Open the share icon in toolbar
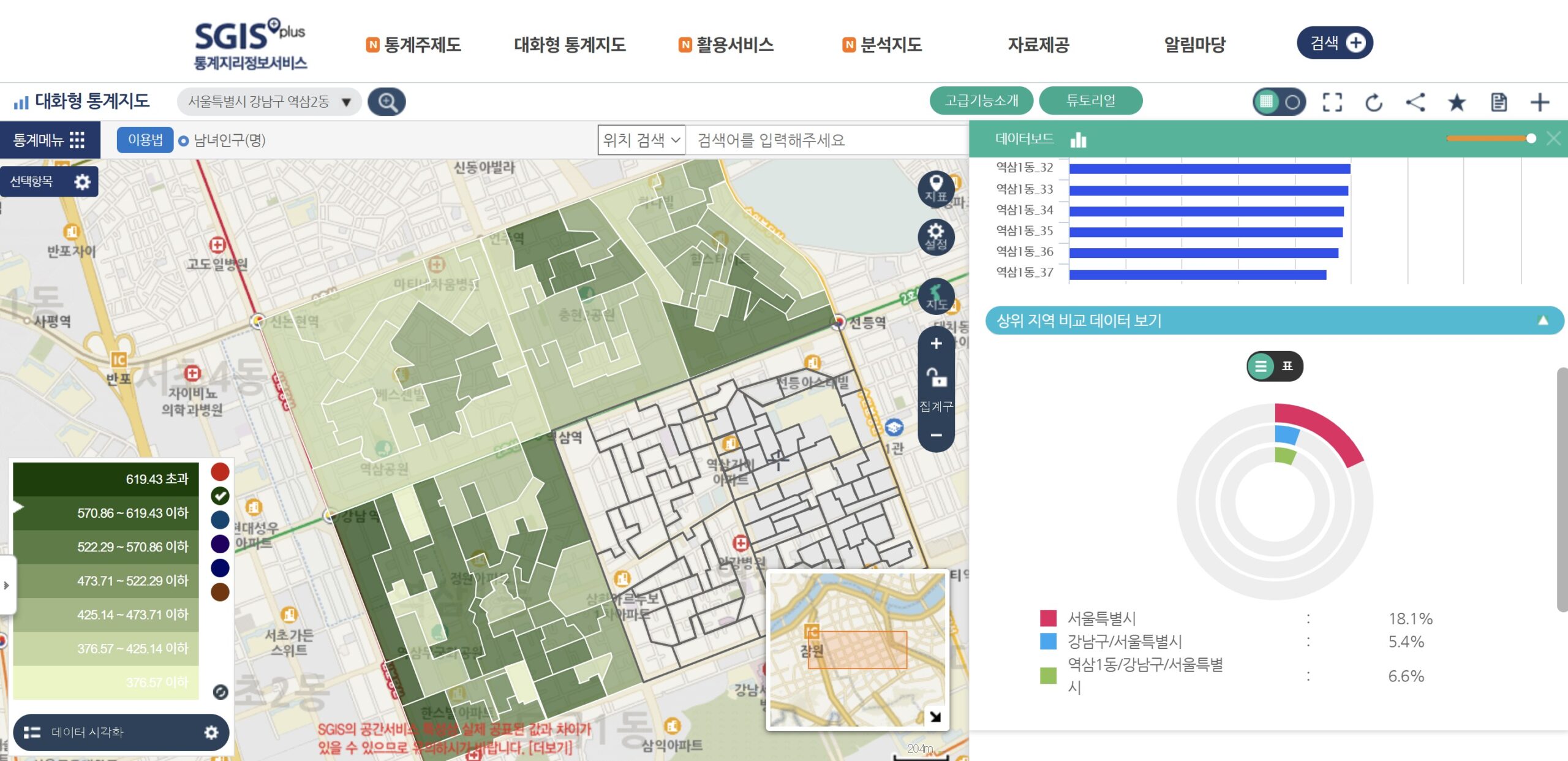Image resolution: width=1568 pixels, height=761 pixels. (1415, 102)
